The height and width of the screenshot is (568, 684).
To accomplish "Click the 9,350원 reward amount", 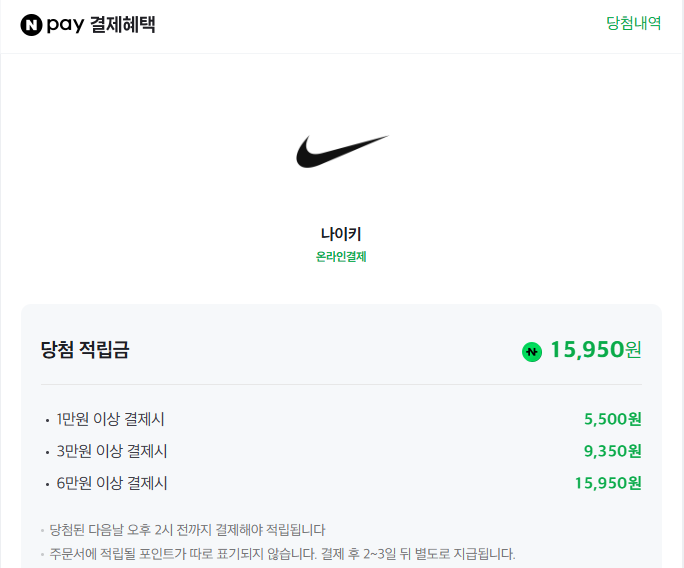I will coord(612,451).
